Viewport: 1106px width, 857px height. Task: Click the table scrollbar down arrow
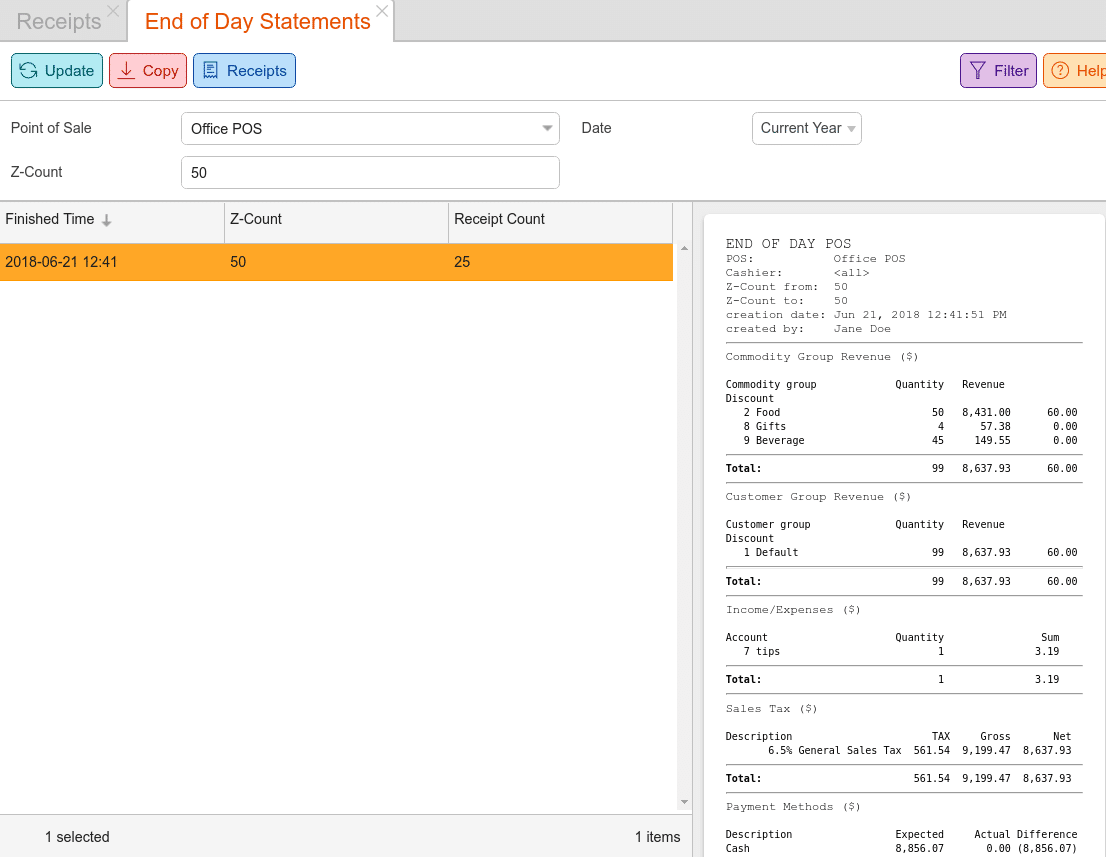[684, 802]
